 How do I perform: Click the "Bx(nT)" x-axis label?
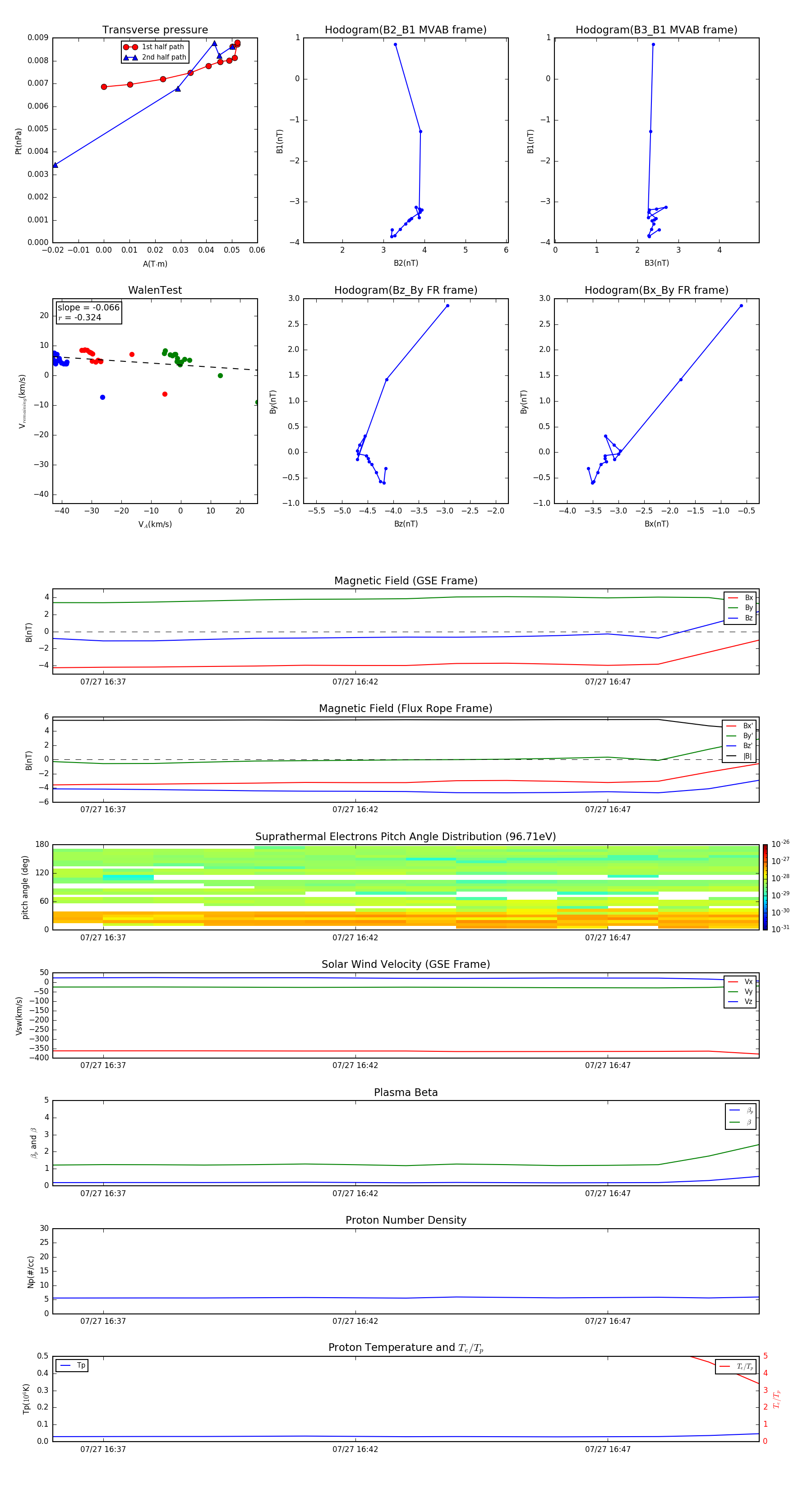(656, 524)
